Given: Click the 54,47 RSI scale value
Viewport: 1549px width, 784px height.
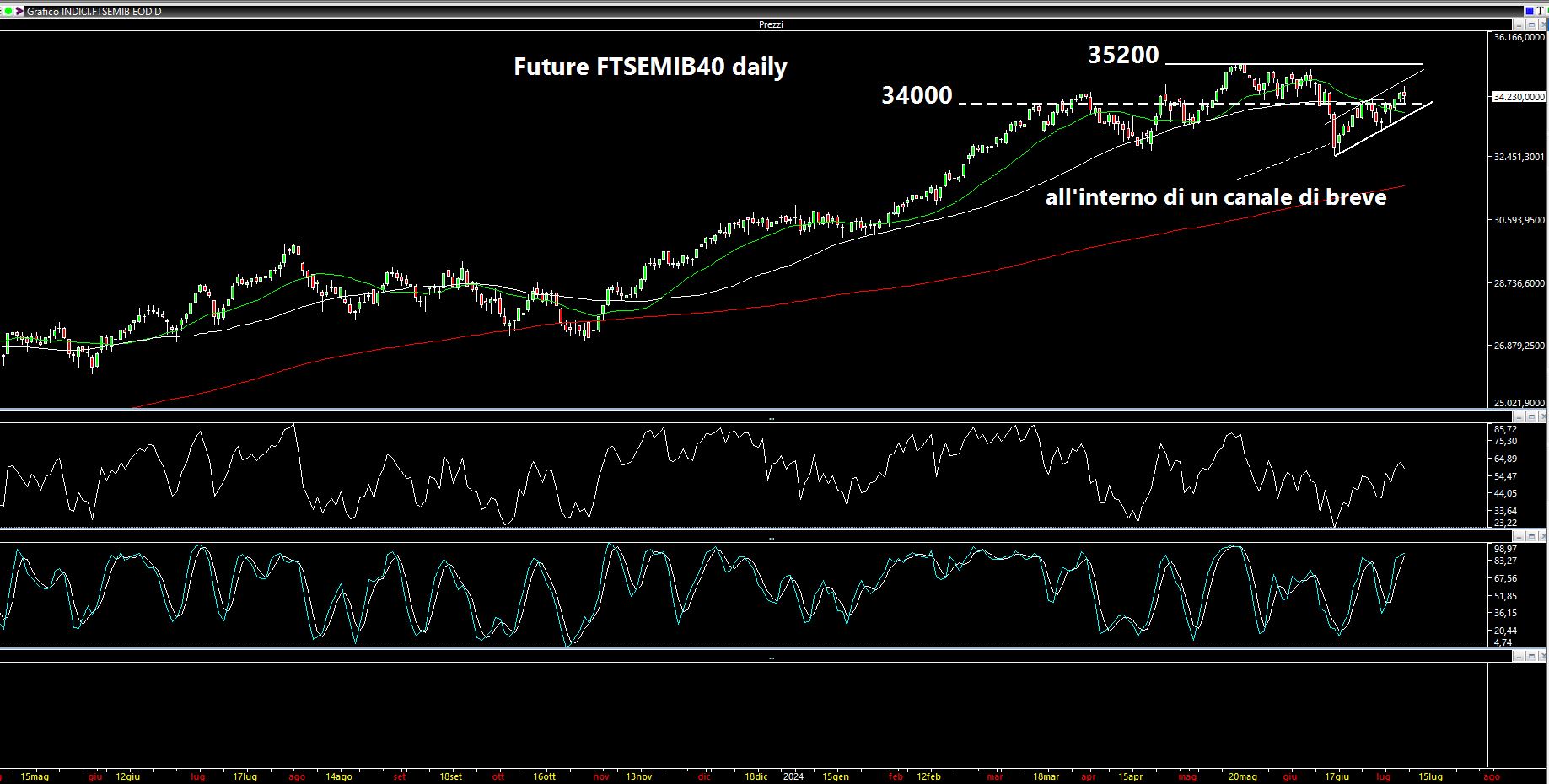Looking at the screenshot, I should [1505, 476].
